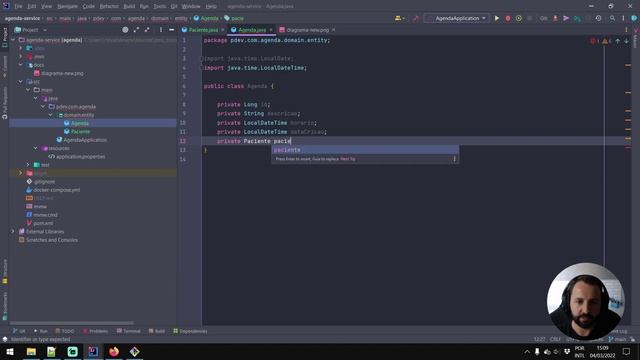Open local history clock icon in toolbar
The width and height of the screenshot is (640, 360).
tap(598, 18)
